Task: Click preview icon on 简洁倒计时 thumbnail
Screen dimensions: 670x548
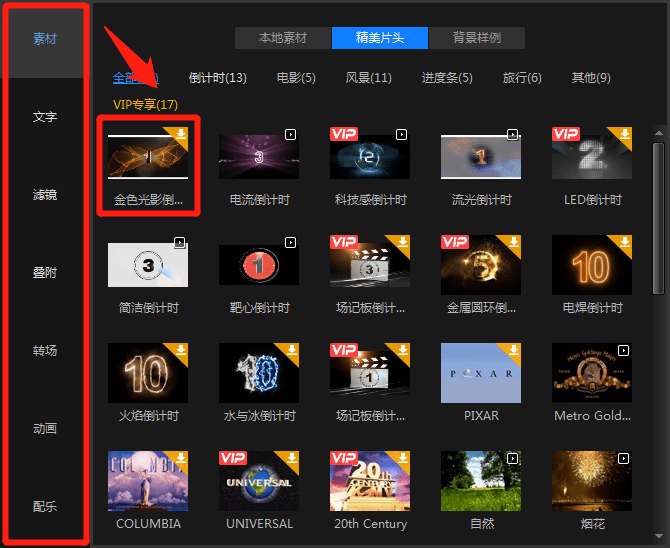Action: [181, 242]
